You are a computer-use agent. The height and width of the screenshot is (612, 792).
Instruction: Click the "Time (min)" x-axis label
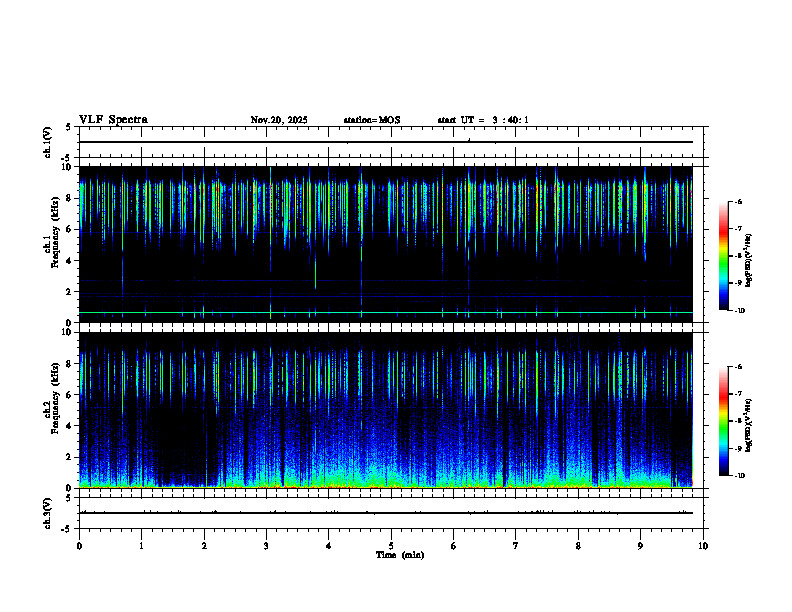[400, 555]
